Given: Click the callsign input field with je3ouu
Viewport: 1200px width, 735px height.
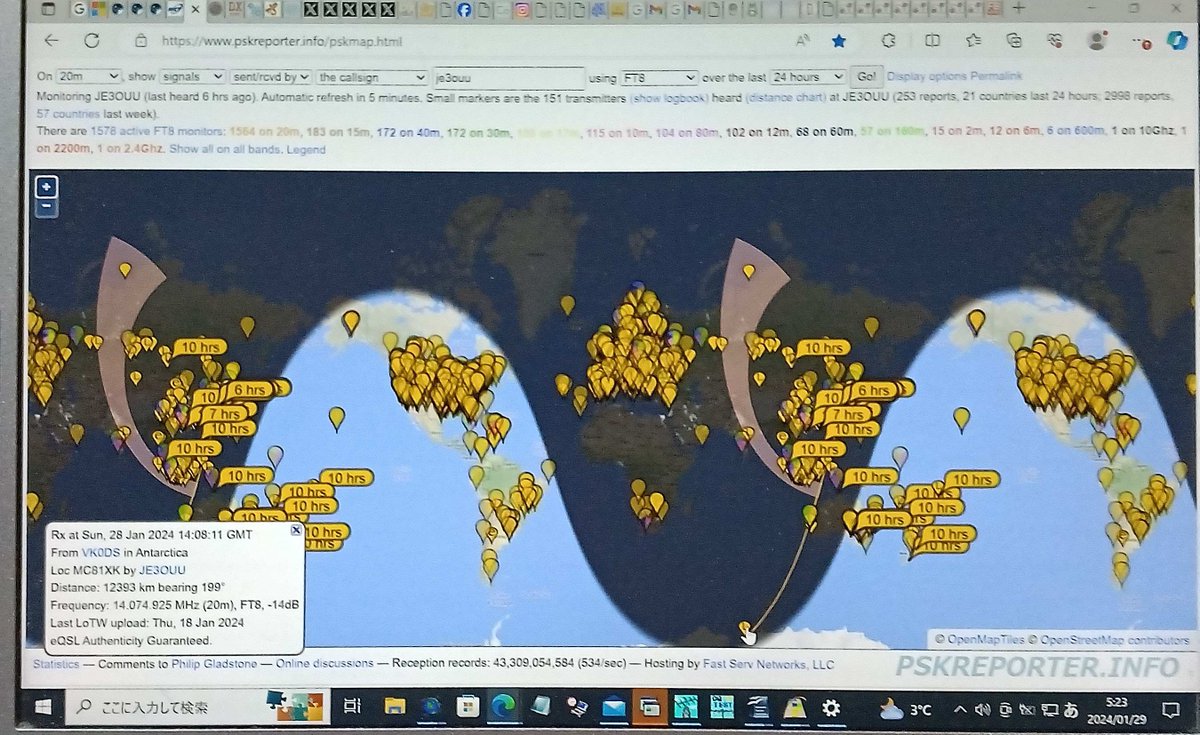Looking at the screenshot, I should [x=509, y=77].
